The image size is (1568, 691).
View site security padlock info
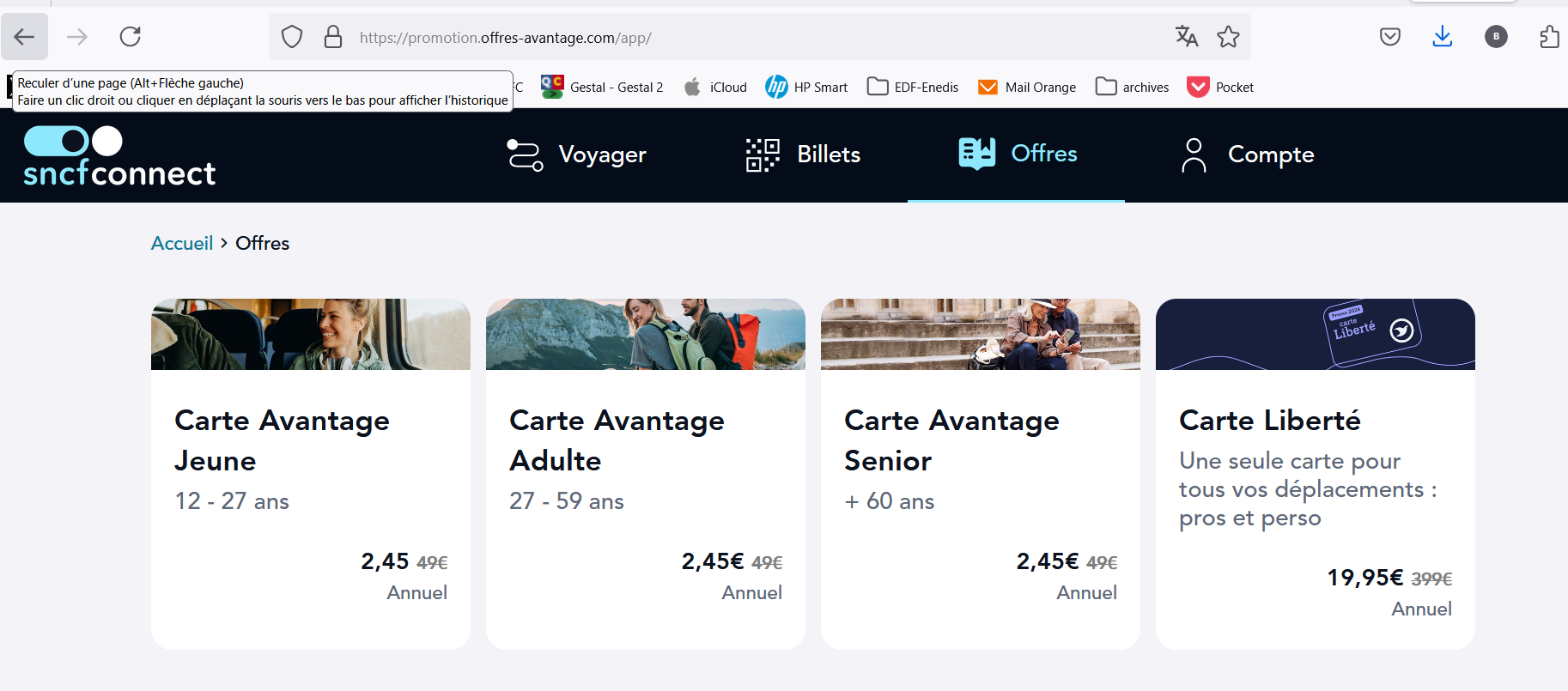tap(333, 37)
